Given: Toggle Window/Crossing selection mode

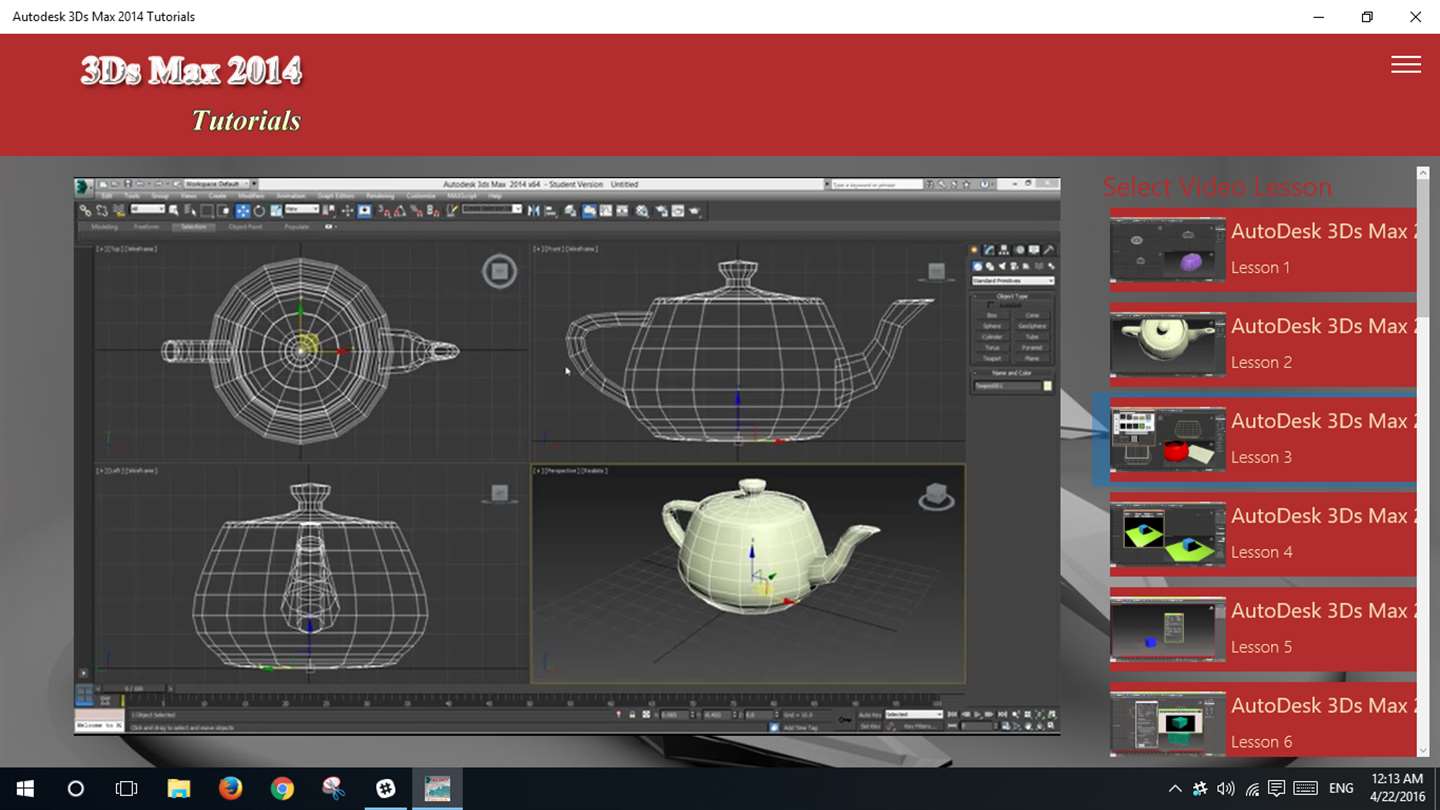Looking at the screenshot, I should [223, 211].
